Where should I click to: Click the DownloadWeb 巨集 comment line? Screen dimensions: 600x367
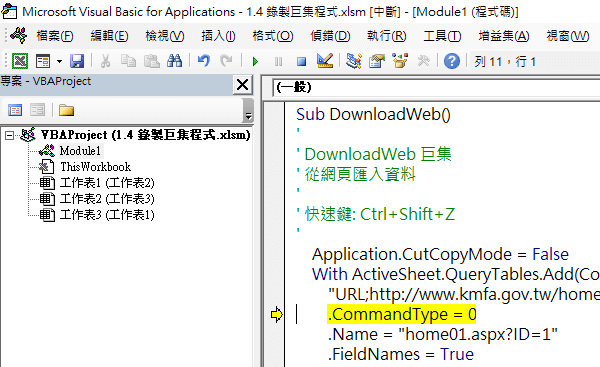pyautogui.click(x=374, y=155)
